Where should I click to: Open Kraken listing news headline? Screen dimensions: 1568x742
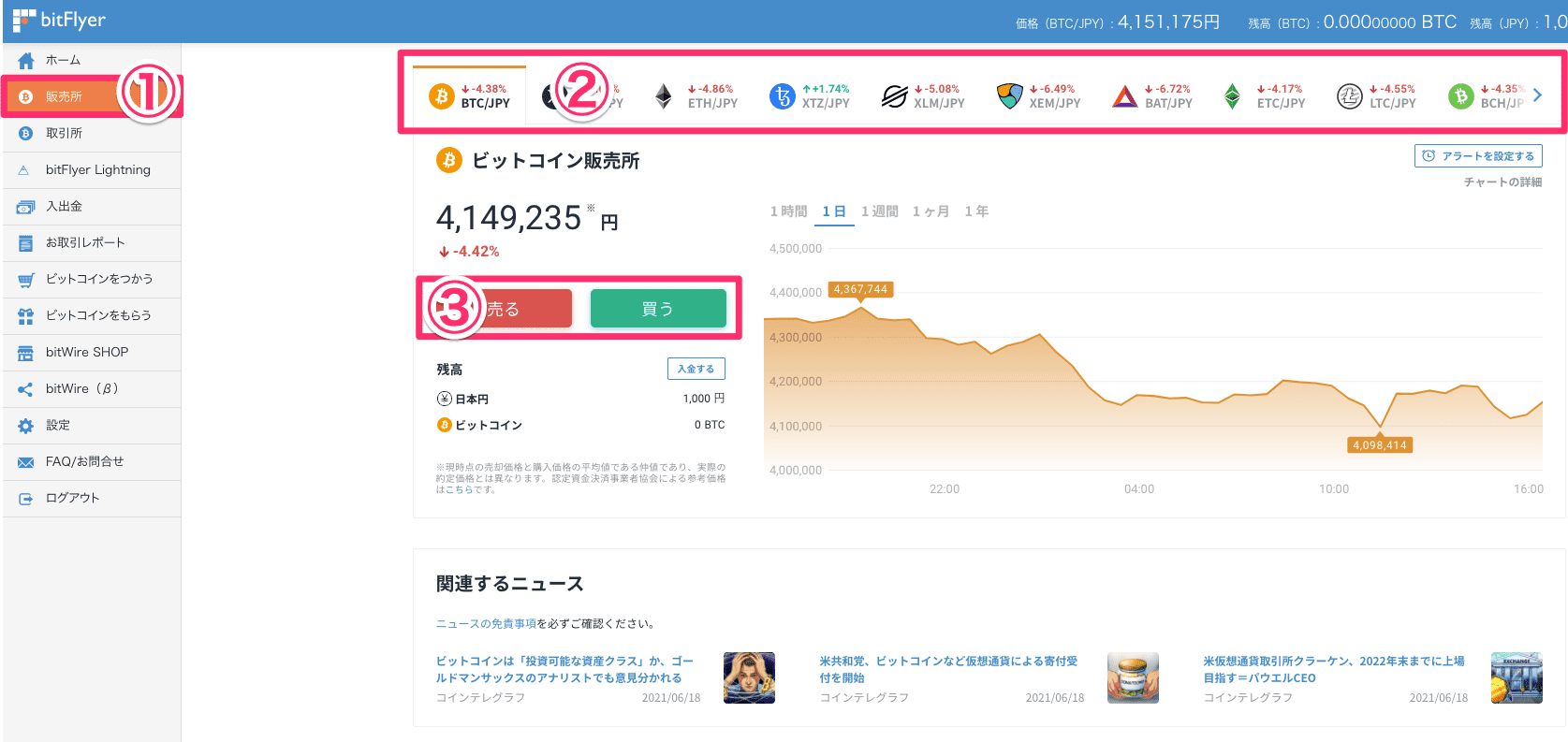[1333, 669]
